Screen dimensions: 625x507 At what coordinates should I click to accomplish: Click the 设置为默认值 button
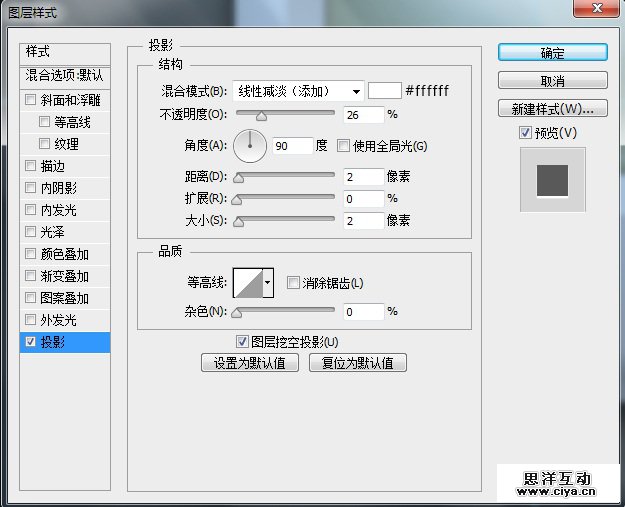coord(250,363)
